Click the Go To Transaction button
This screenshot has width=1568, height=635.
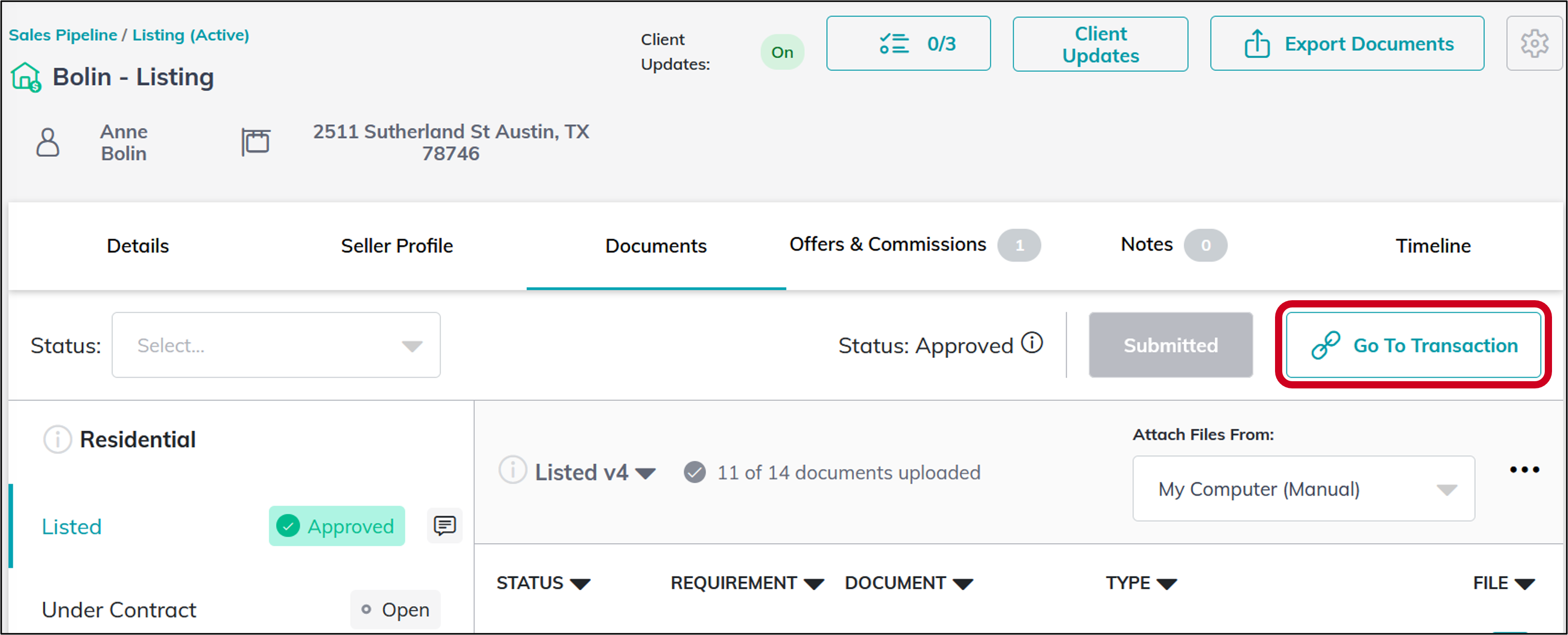click(1413, 345)
